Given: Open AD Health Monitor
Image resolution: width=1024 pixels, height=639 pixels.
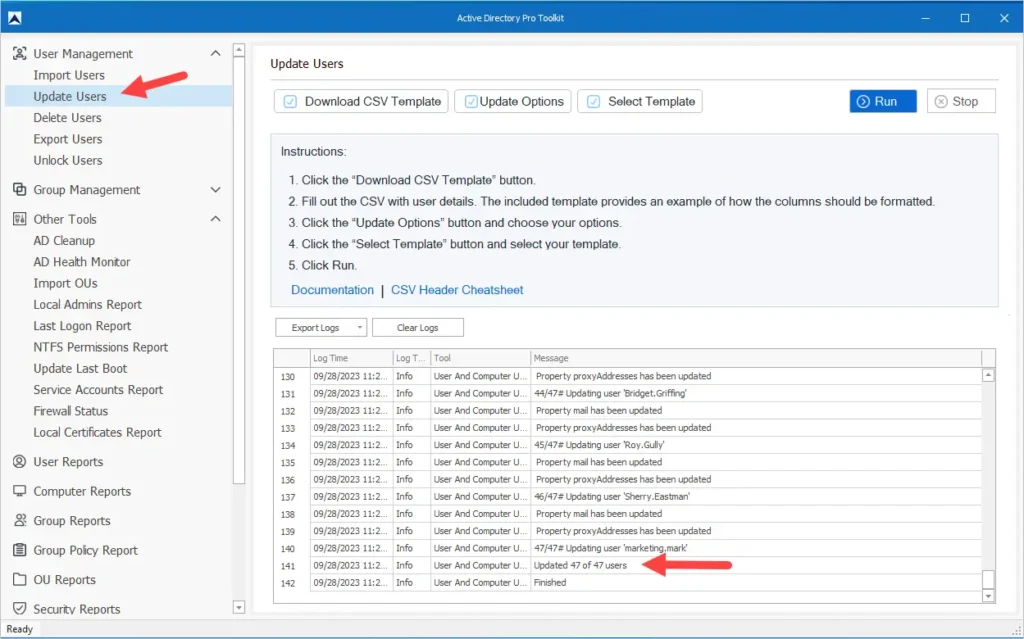Looking at the screenshot, I should pyautogui.click(x=82, y=261).
